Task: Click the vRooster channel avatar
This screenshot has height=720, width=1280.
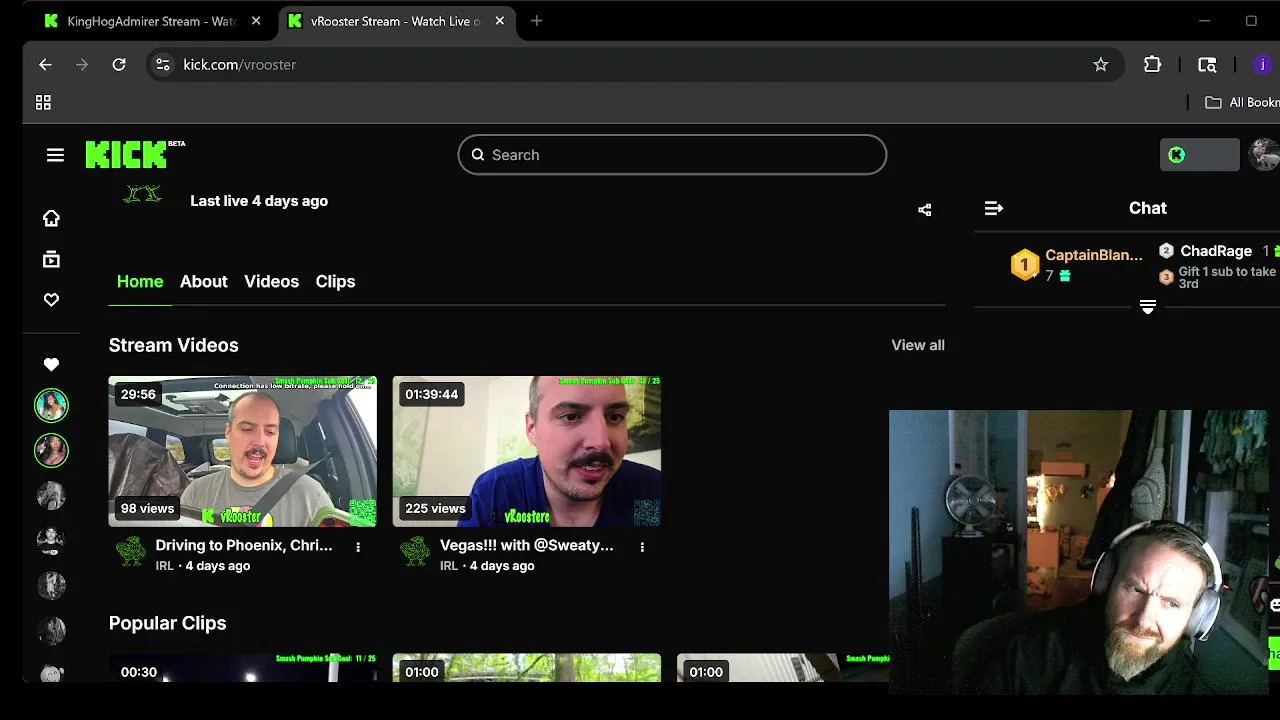Action: (x=142, y=194)
